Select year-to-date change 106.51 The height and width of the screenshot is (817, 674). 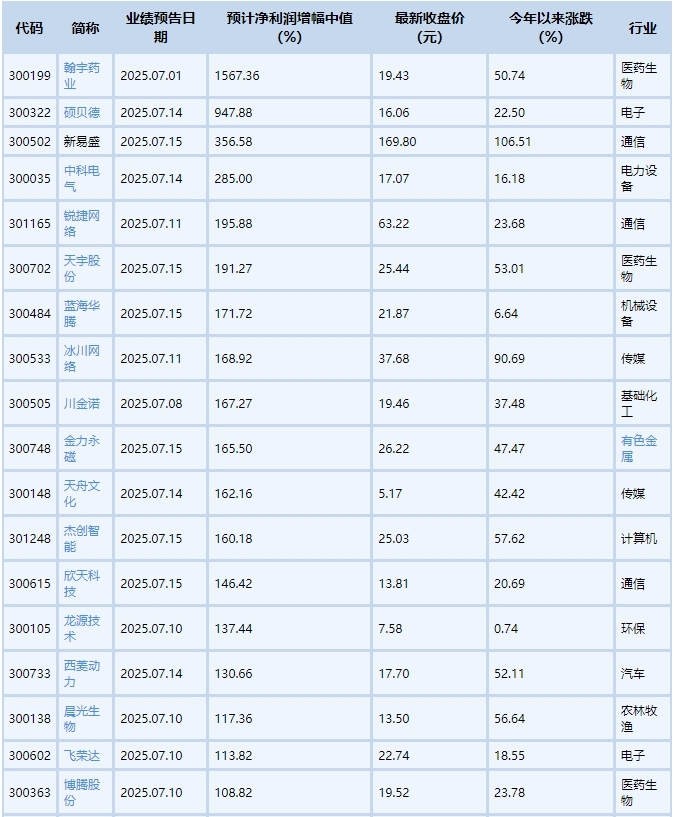point(513,142)
